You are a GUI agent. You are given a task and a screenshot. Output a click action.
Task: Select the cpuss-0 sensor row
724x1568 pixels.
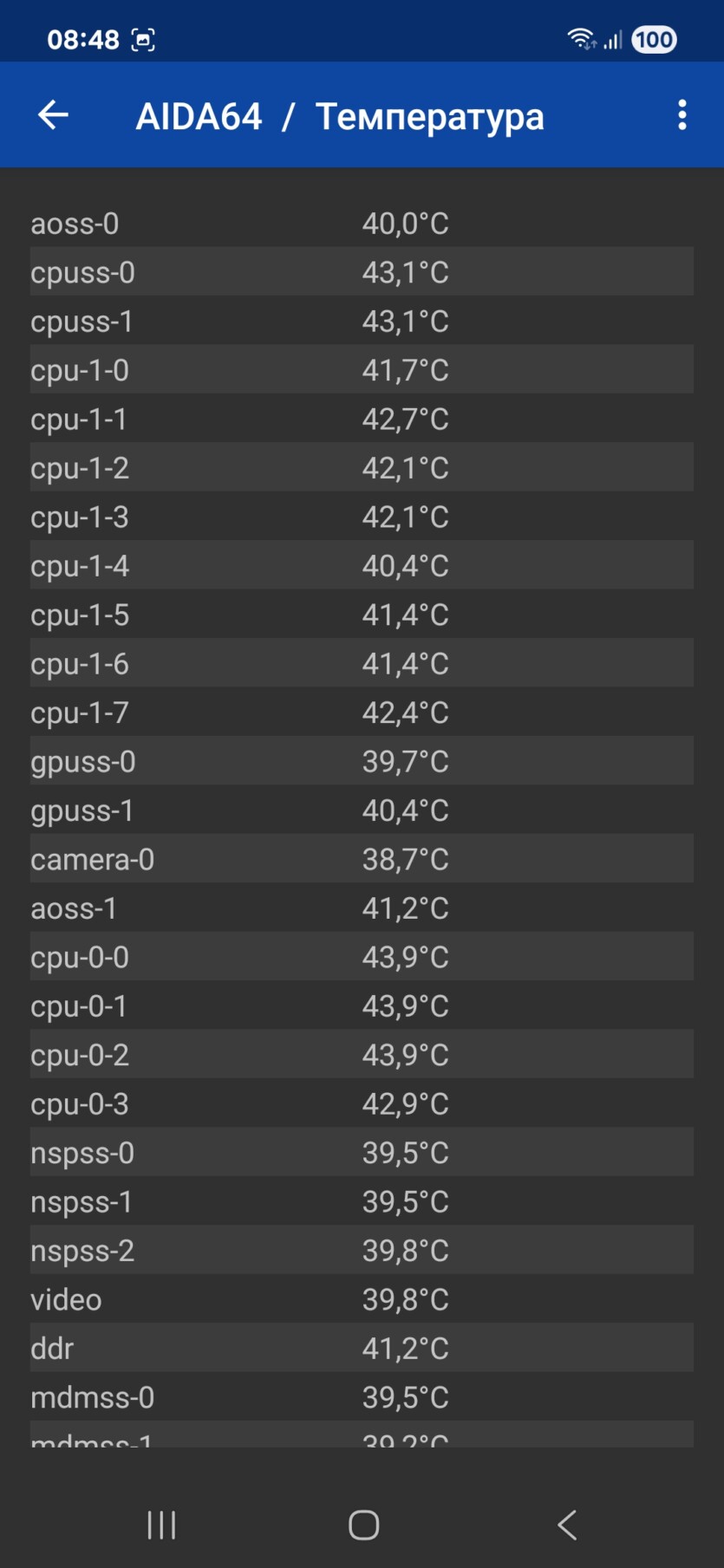[x=362, y=272]
